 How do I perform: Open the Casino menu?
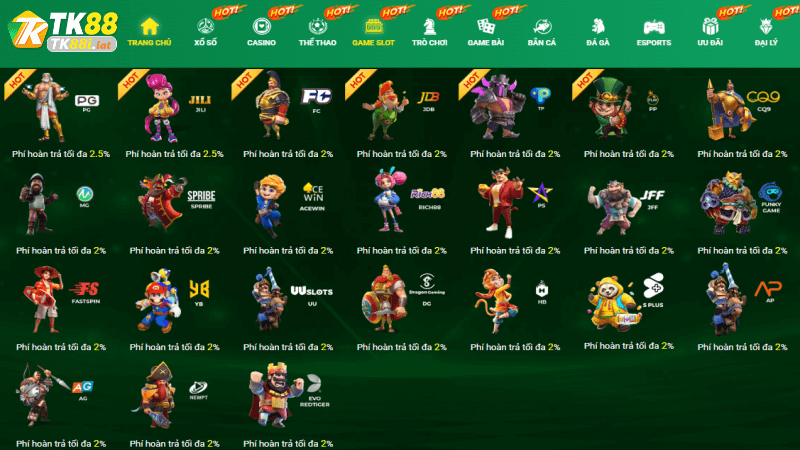tap(261, 32)
